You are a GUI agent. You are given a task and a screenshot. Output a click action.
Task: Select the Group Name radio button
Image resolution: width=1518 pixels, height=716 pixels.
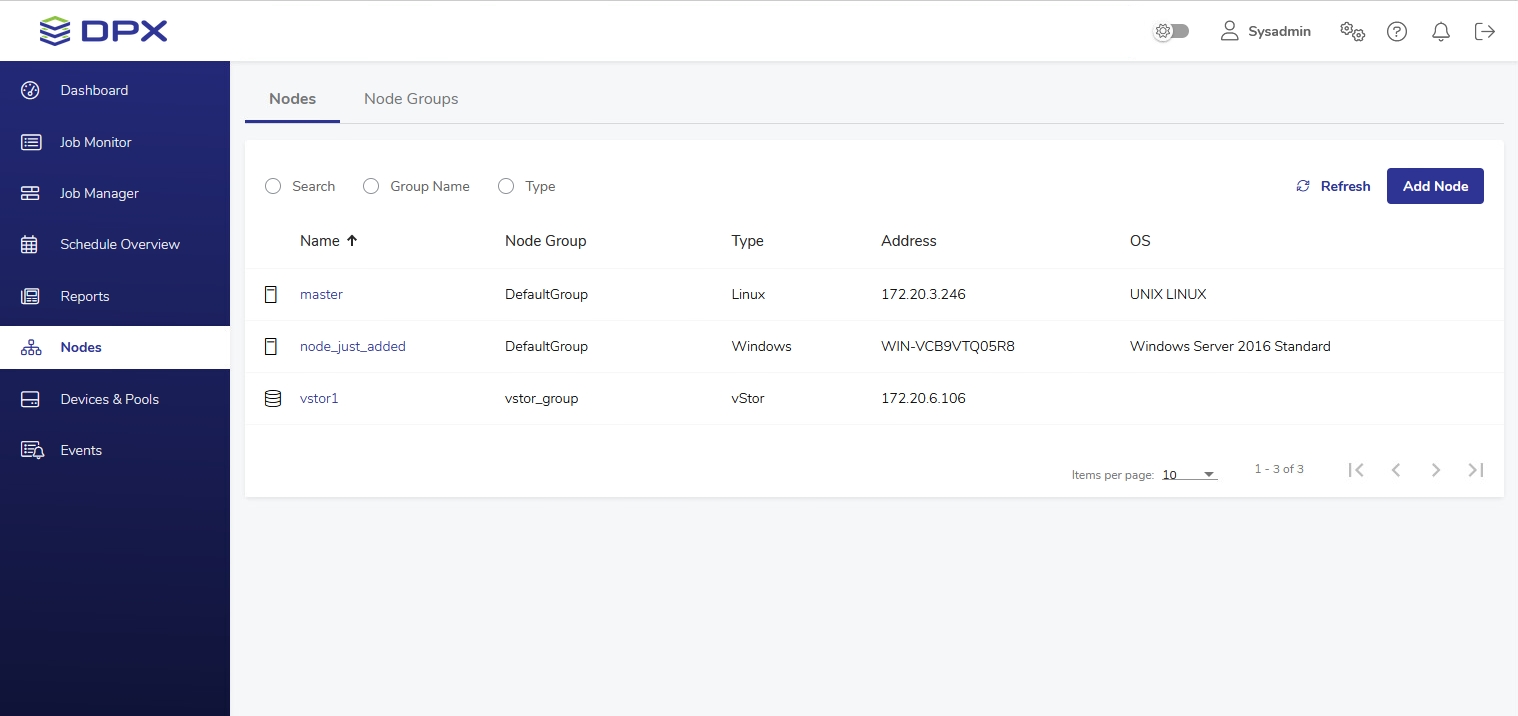[371, 186]
